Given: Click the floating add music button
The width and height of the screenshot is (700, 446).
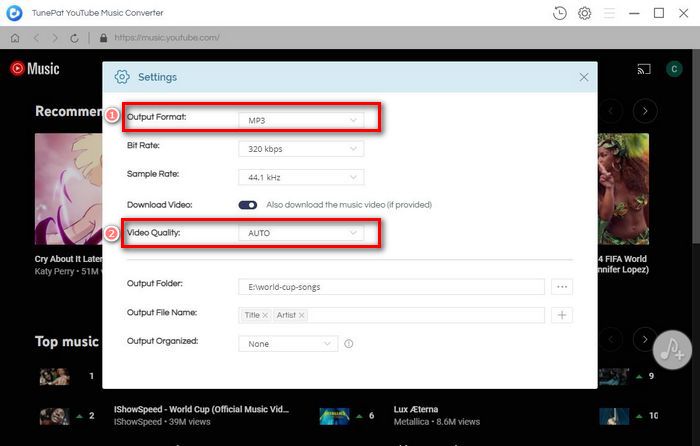Looking at the screenshot, I should (x=673, y=348).
